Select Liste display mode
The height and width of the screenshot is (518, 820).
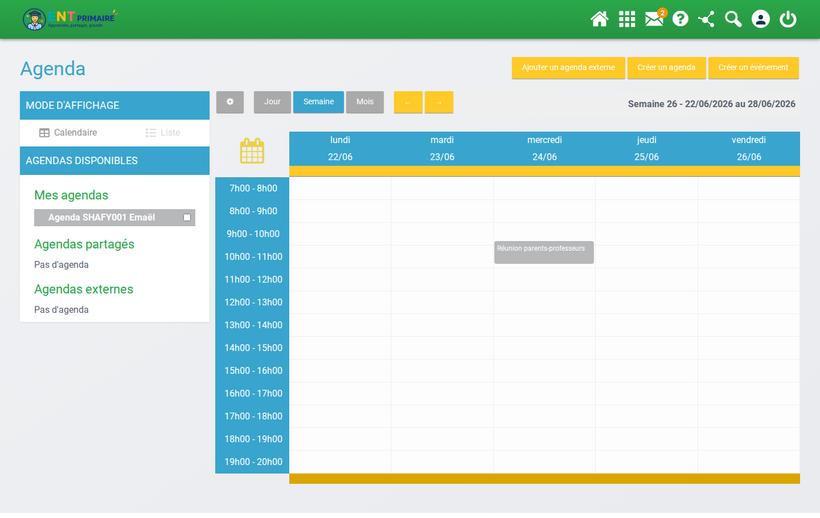[163, 133]
